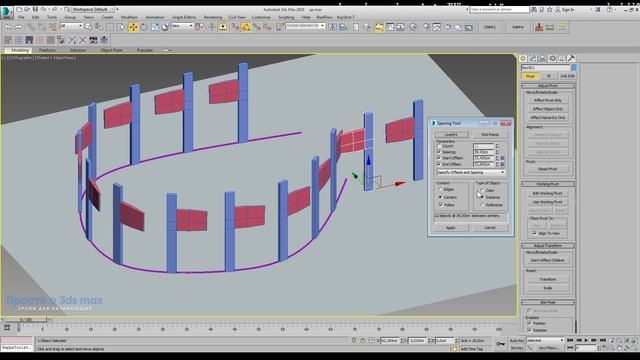Click the Redo arrow icon
Screen dimensions: 640x360
coord(18,27)
